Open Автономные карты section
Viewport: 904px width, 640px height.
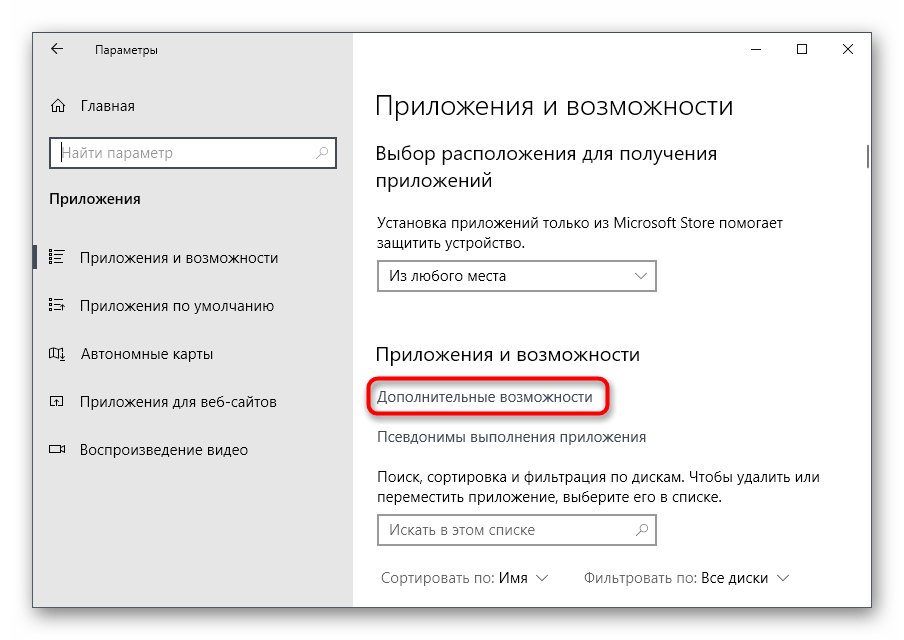tap(146, 354)
